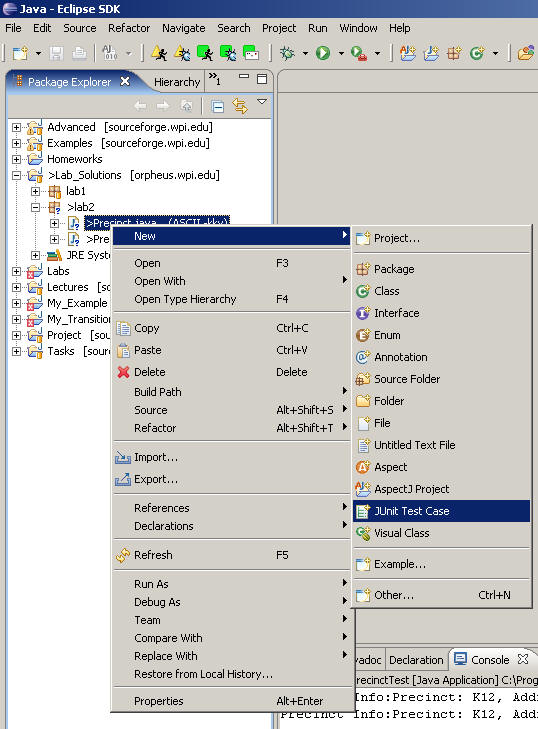Expand the Labs project node
The width and height of the screenshot is (538, 729).
pos(16,271)
